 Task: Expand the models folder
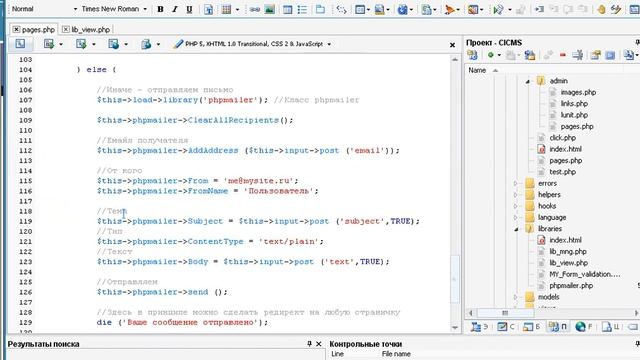pos(516,297)
